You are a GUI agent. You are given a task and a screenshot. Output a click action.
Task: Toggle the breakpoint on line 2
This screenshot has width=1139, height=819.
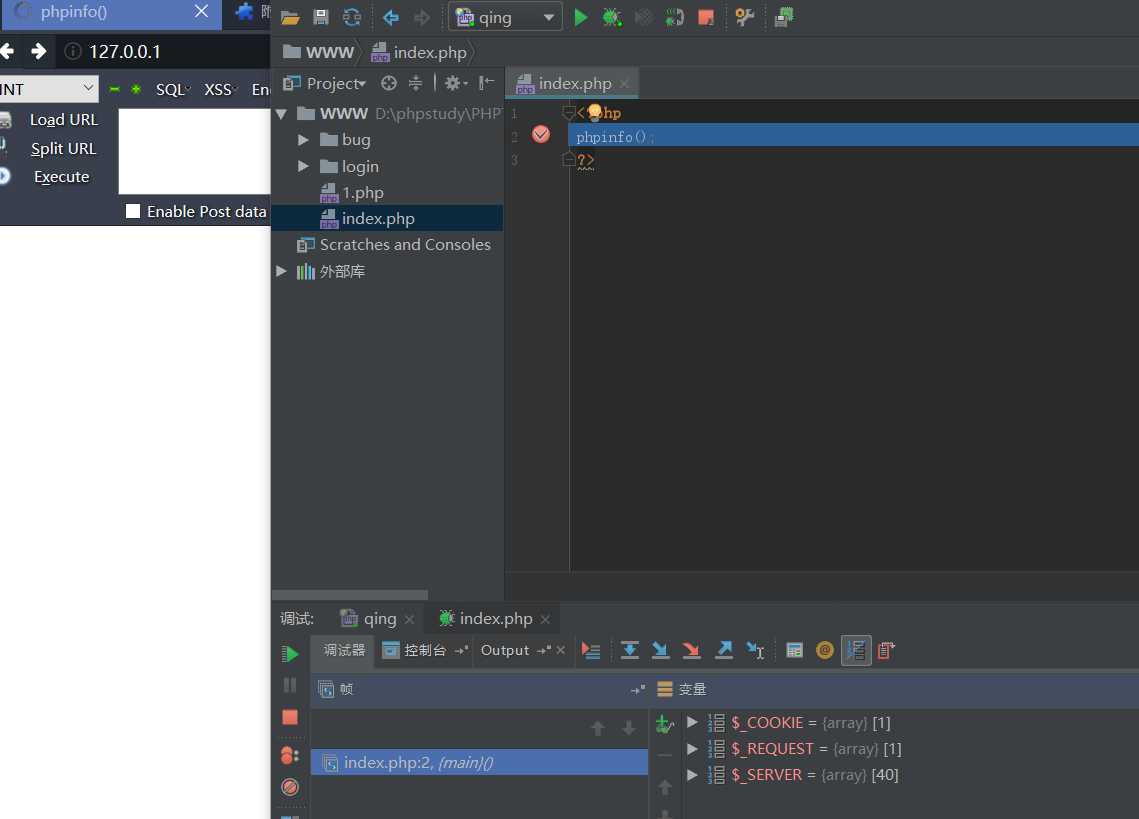[540, 134]
